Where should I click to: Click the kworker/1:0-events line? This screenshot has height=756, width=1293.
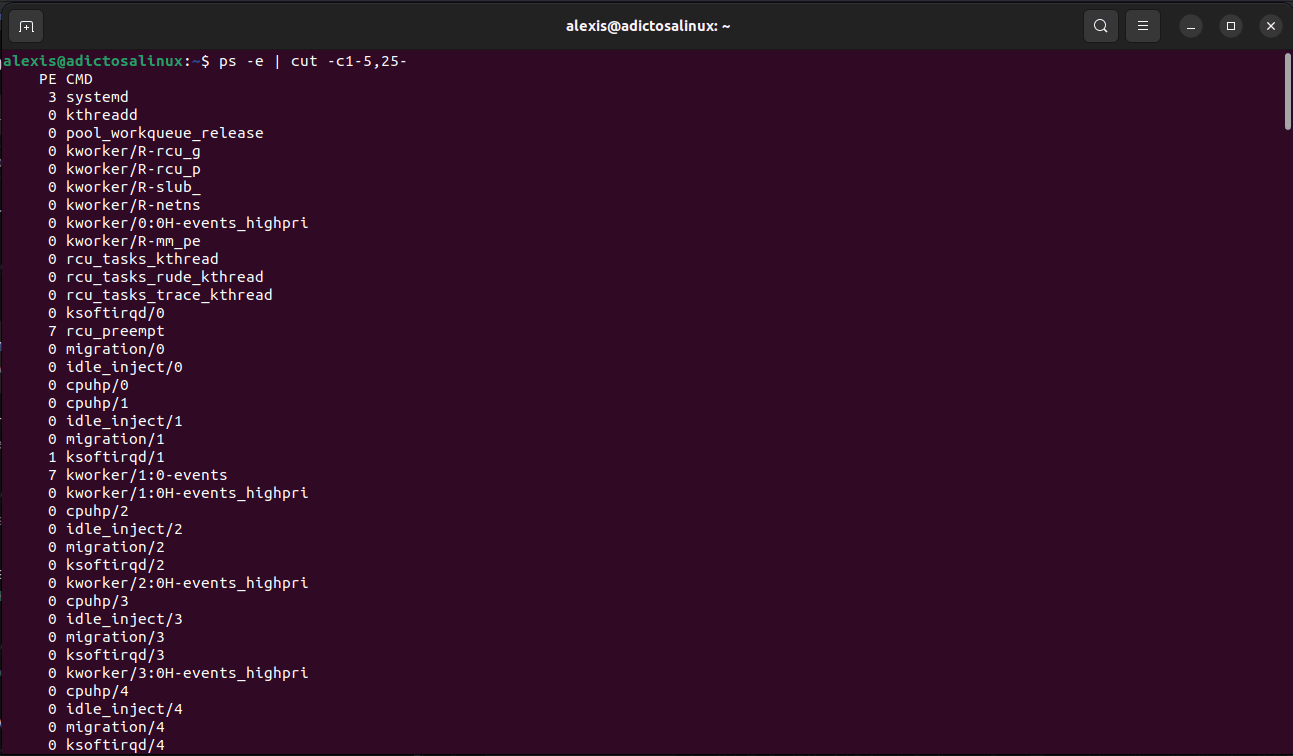tap(137, 475)
